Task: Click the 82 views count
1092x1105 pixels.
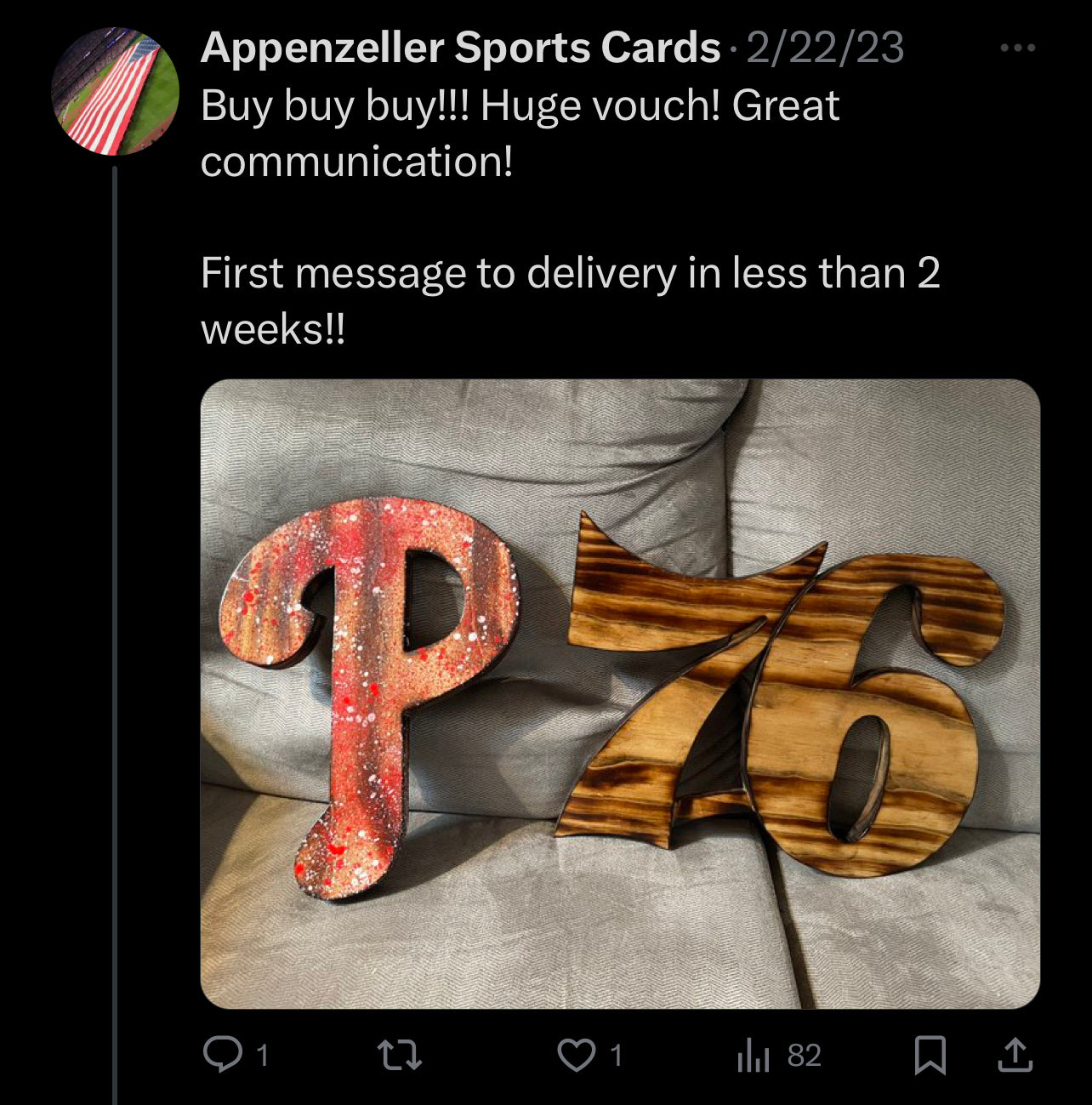Action: [804, 1056]
